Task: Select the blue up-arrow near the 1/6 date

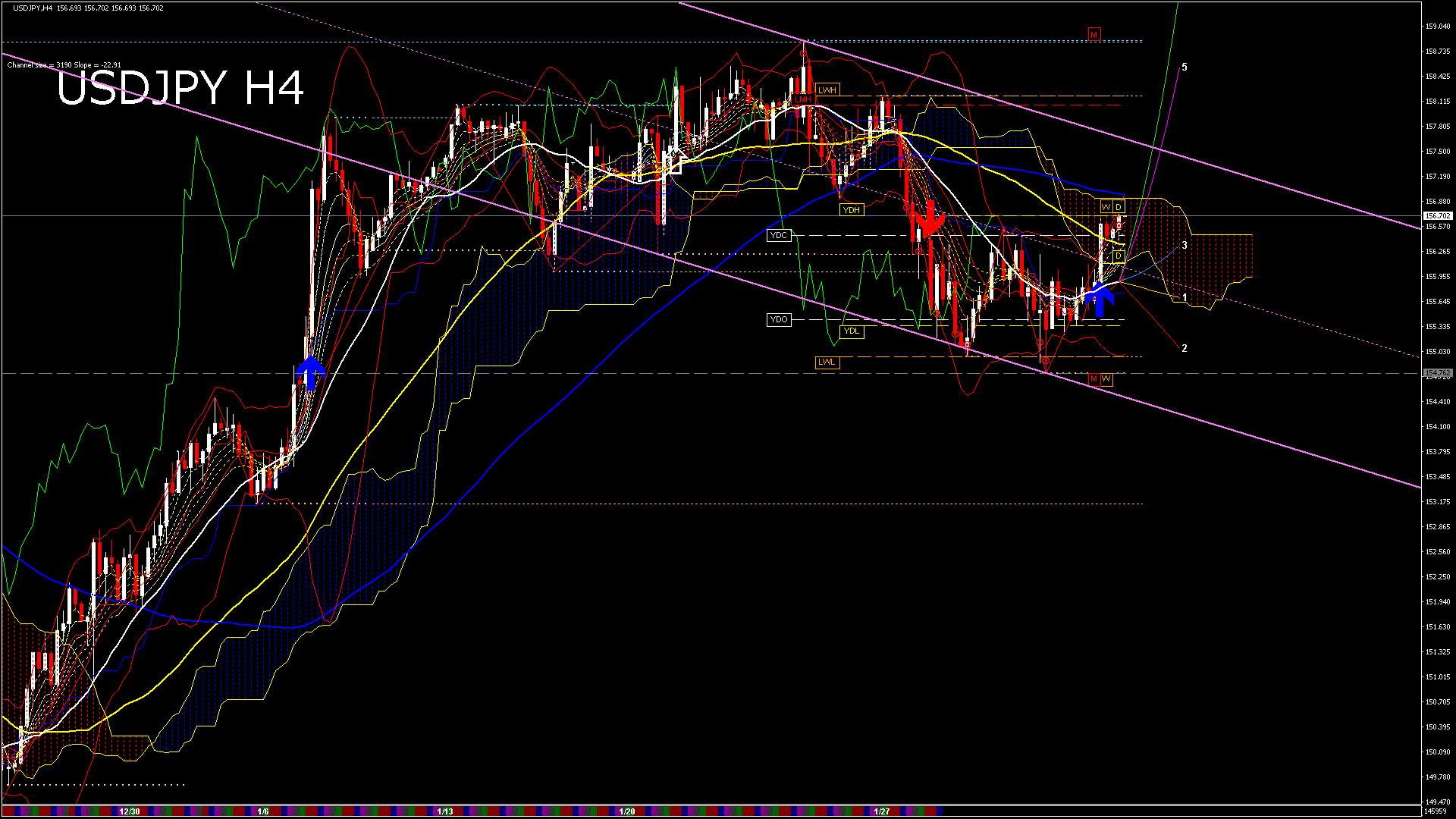Action: click(311, 372)
